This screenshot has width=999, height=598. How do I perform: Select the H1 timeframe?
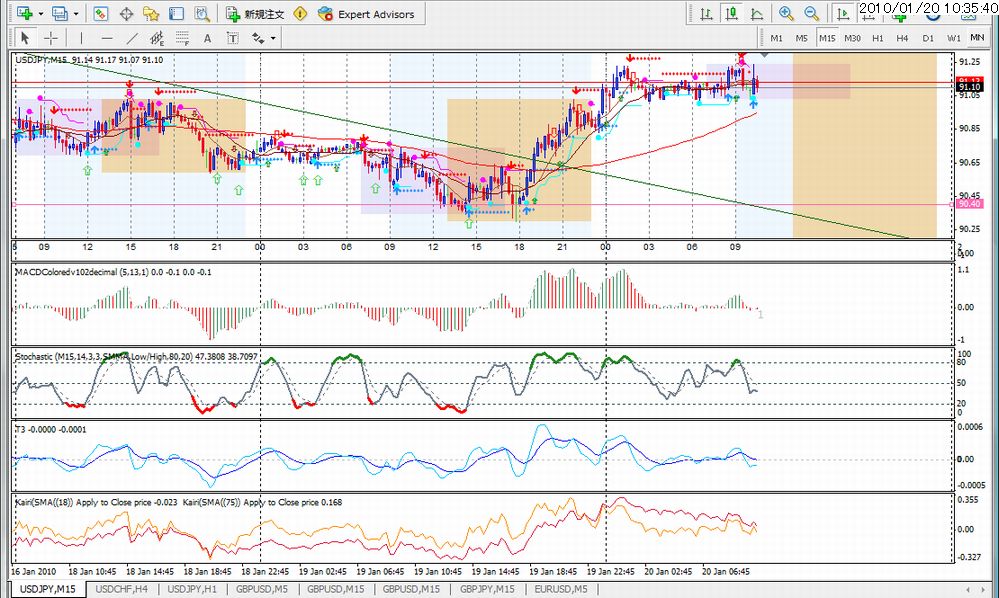coord(878,38)
